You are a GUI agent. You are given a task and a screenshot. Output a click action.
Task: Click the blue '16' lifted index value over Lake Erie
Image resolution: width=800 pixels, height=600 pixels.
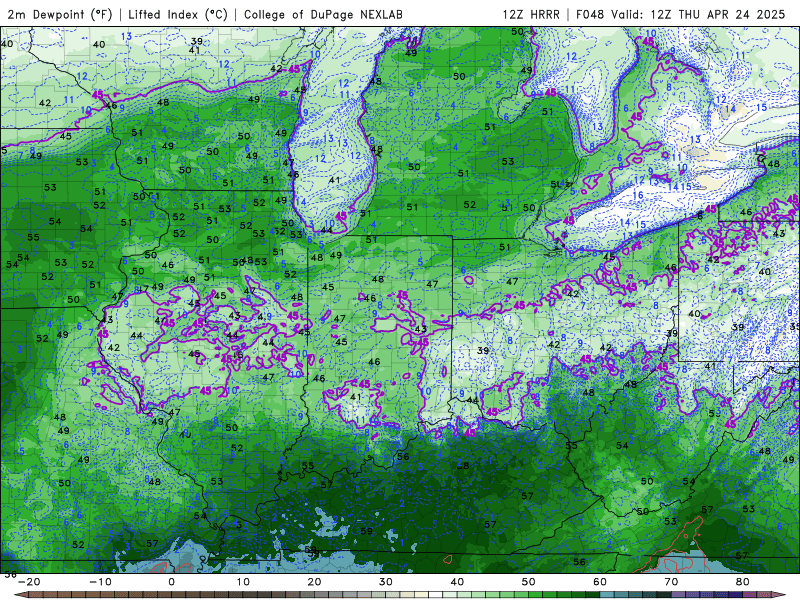(638, 195)
